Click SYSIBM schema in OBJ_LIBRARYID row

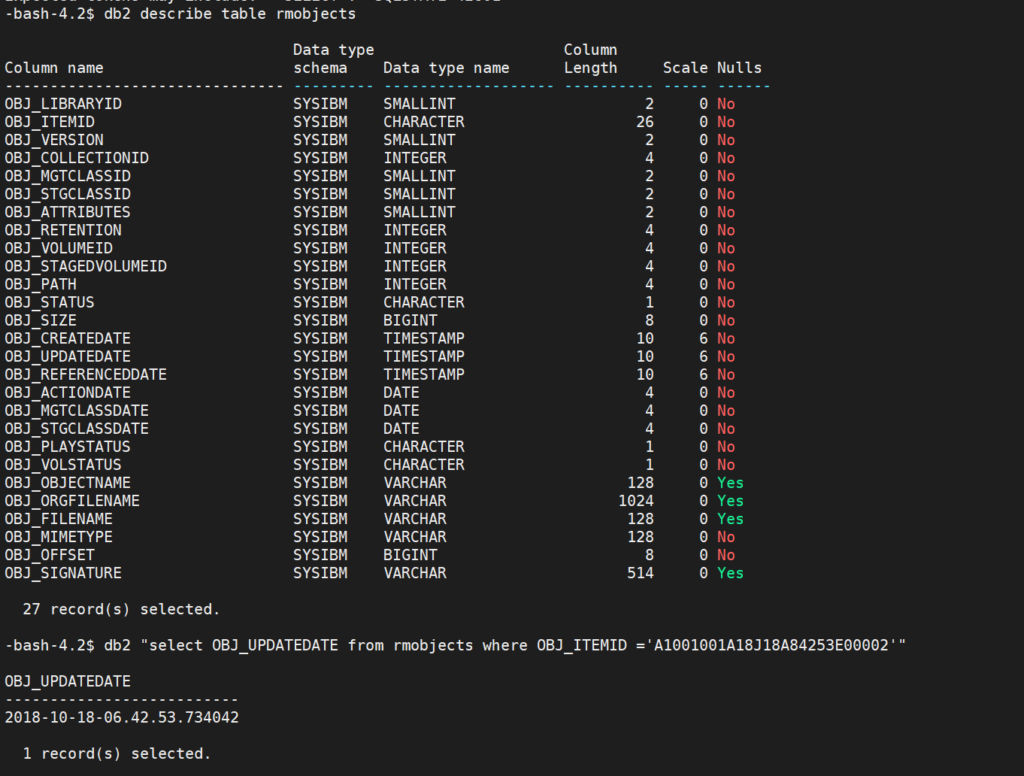[x=320, y=104]
